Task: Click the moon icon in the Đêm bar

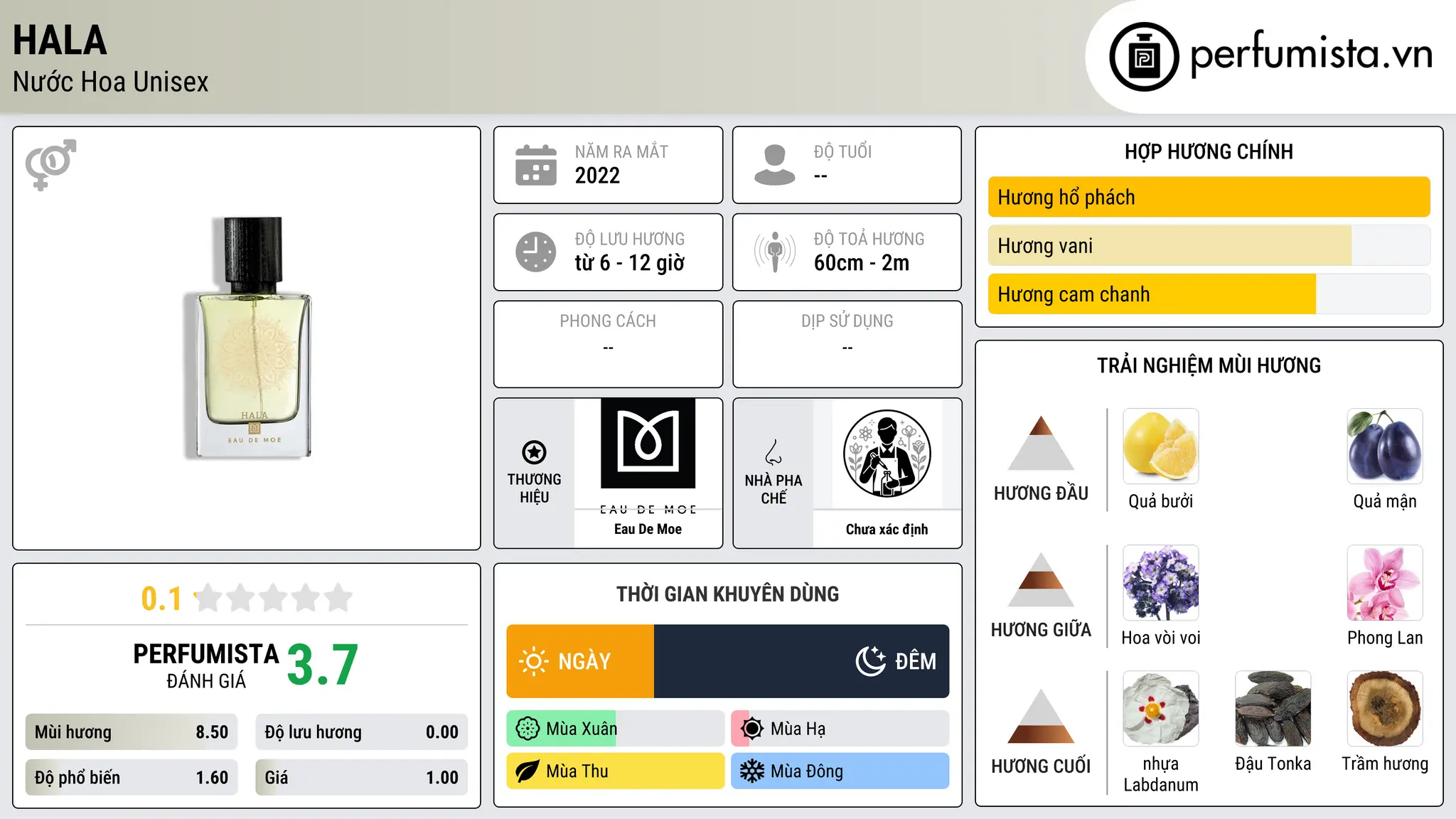Action: (870, 661)
